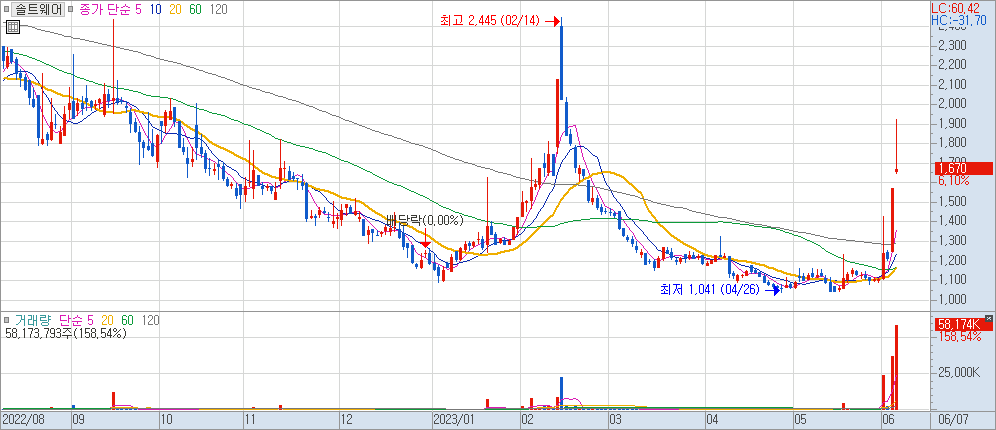Click the orange 20 volume average legend
This screenshot has width=996, height=430.
pos(107,321)
